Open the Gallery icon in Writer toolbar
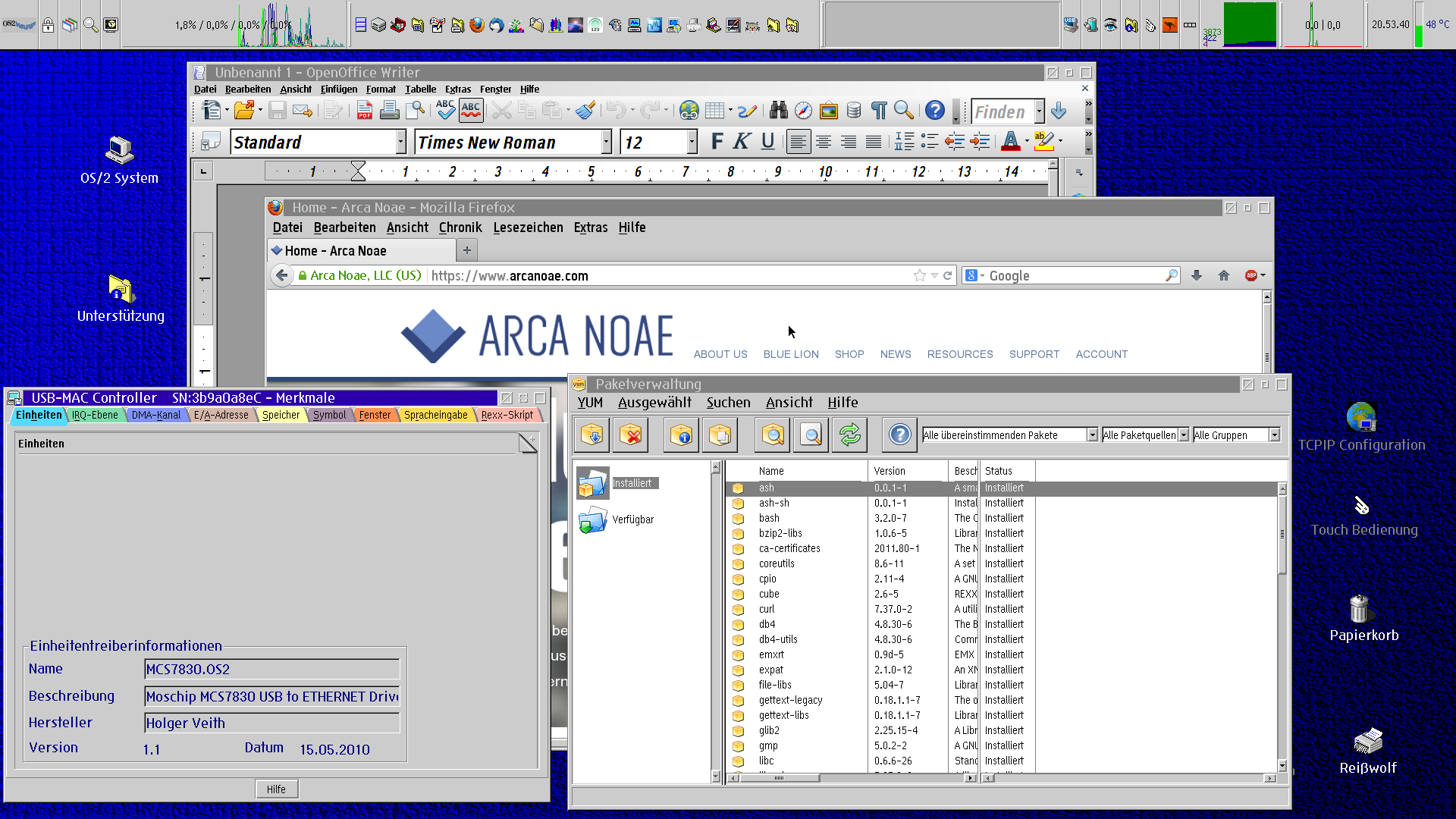Screen dimensions: 1456x819 coord(829,111)
